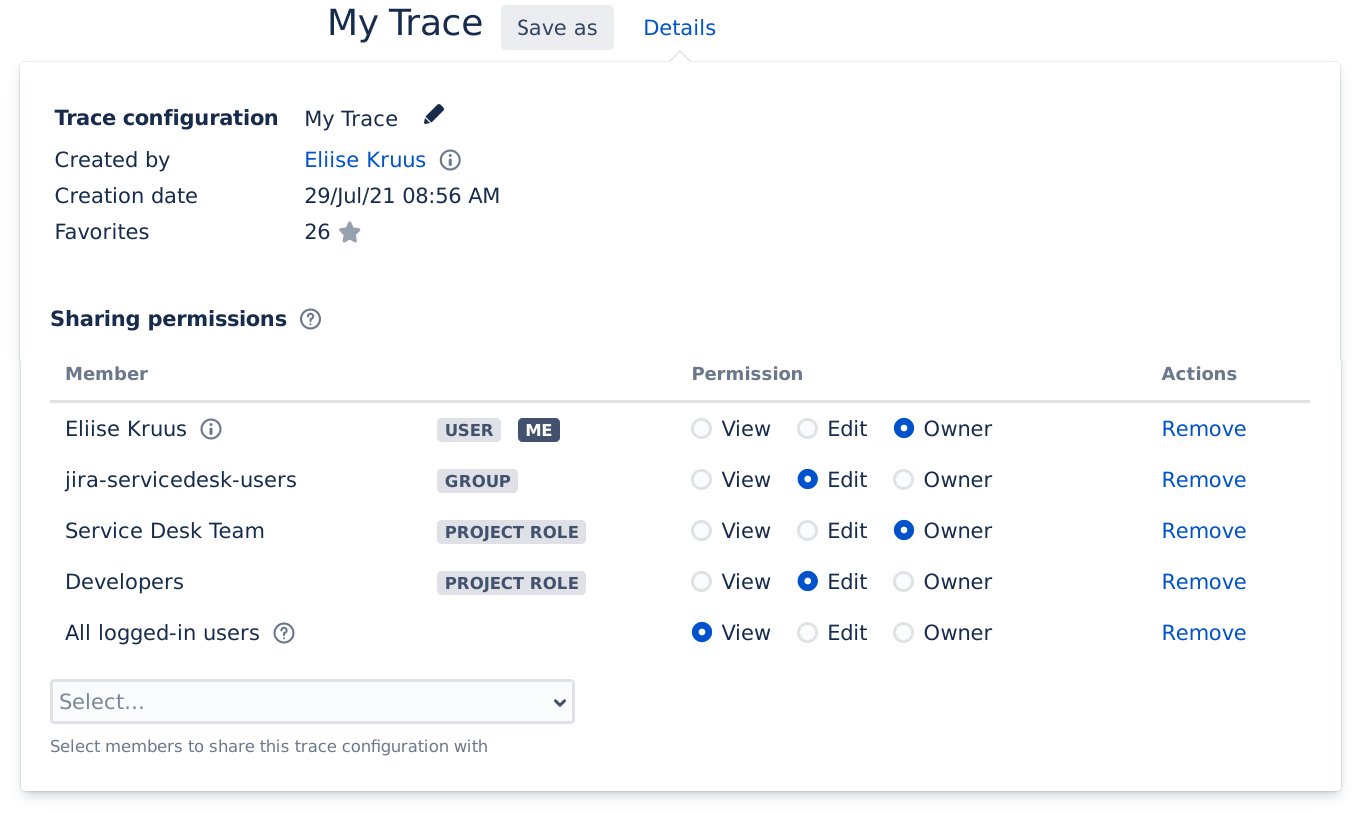Image resolution: width=1352 pixels, height=814 pixels.
Task: Remove jira-servicedesk-users from sharing
Action: [1204, 480]
